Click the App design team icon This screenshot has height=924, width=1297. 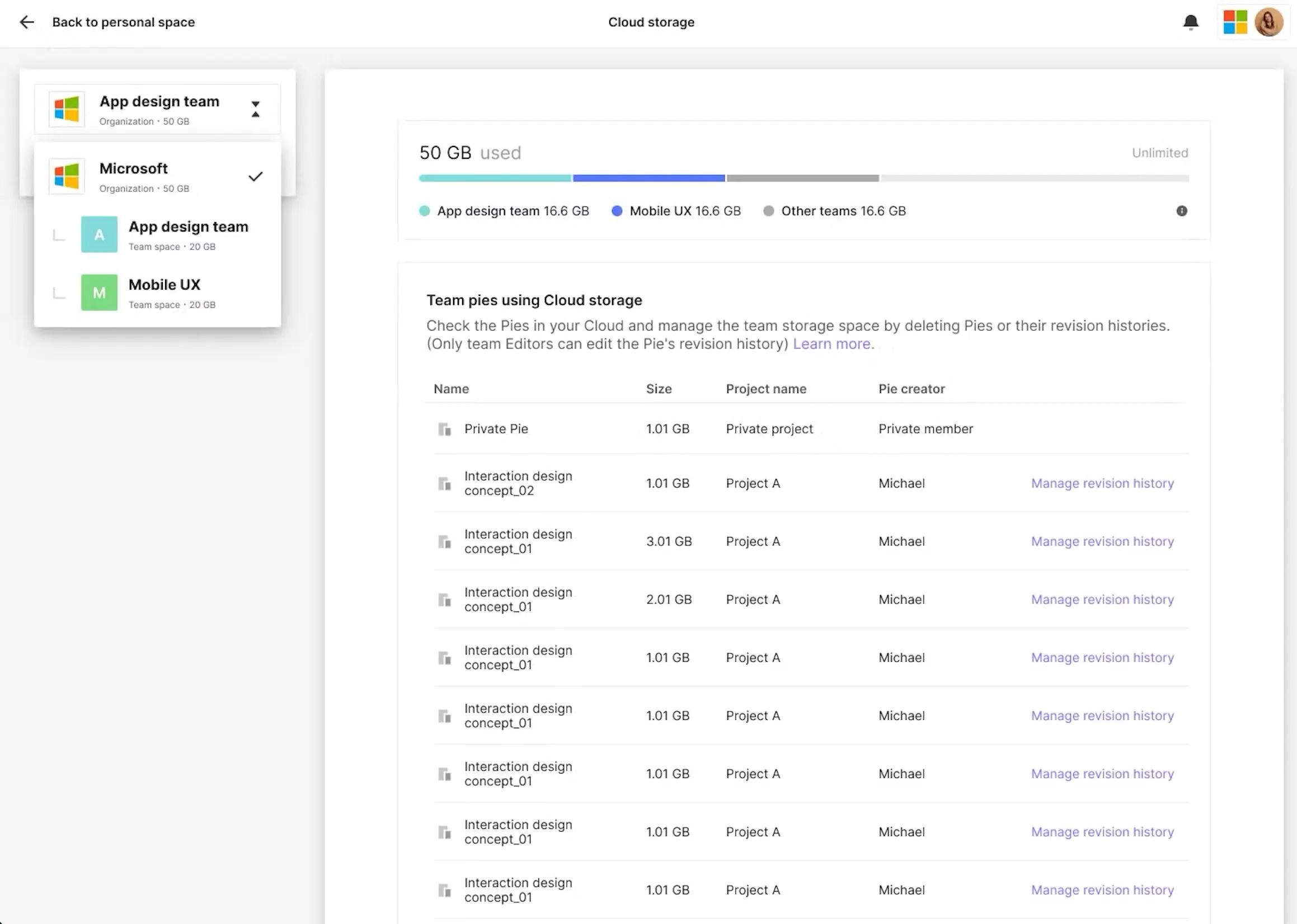pos(99,233)
